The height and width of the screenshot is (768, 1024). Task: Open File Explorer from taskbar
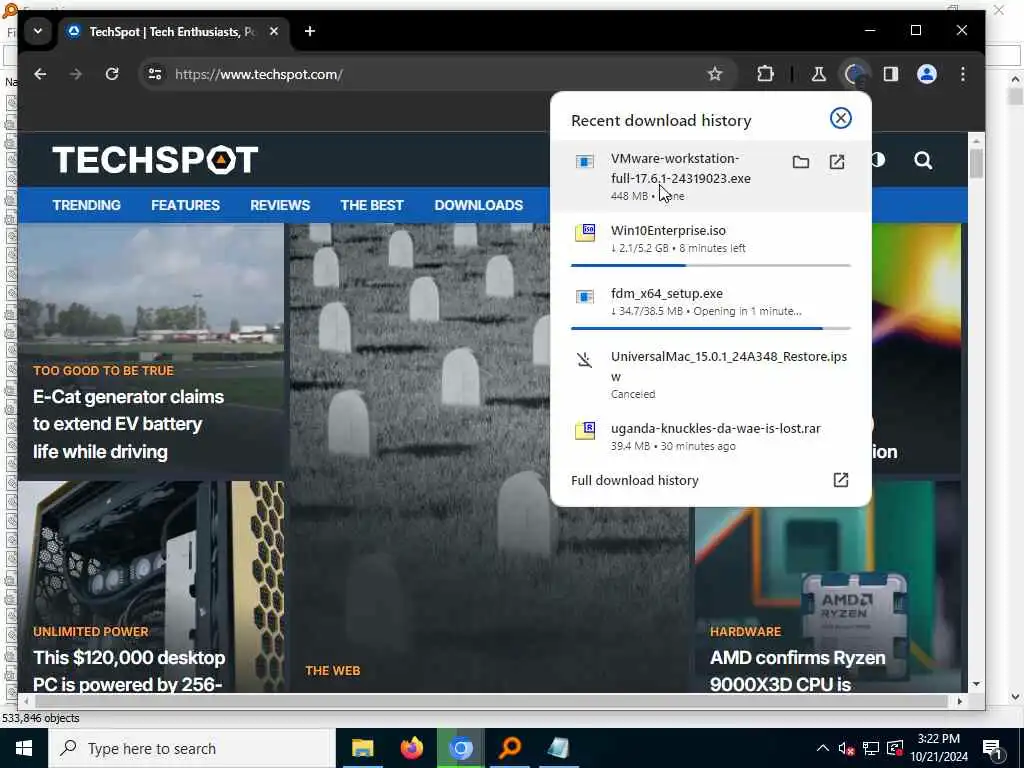(362, 748)
